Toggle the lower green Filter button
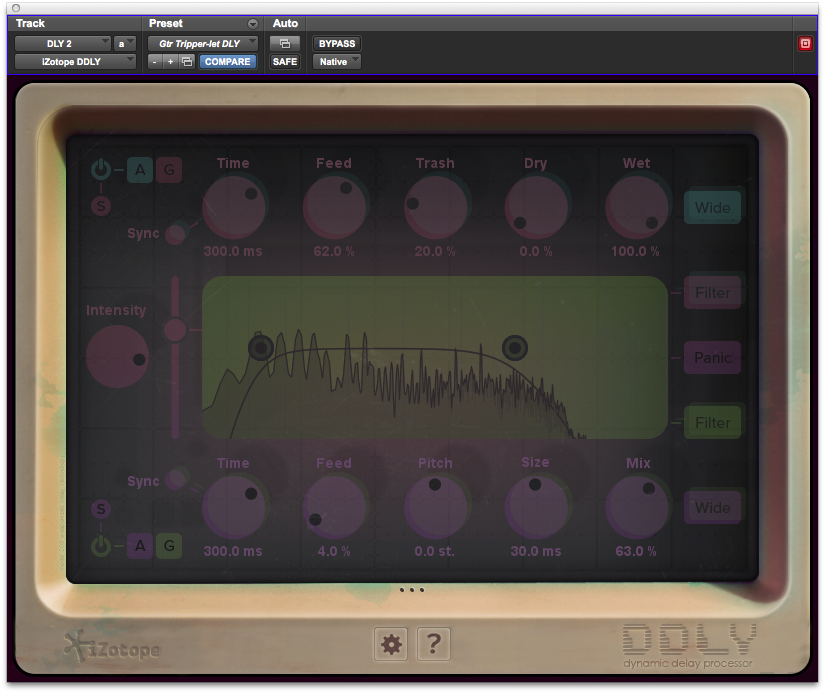The height and width of the screenshot is (693, 825). coord(712,423)
